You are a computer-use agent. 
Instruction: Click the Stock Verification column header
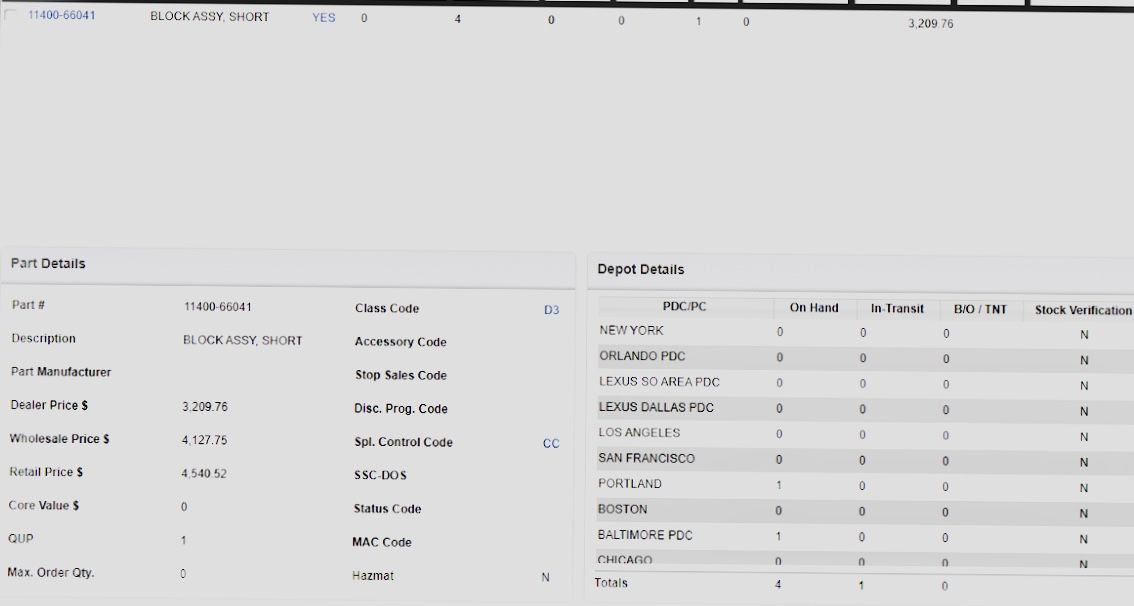[1083, 310]
